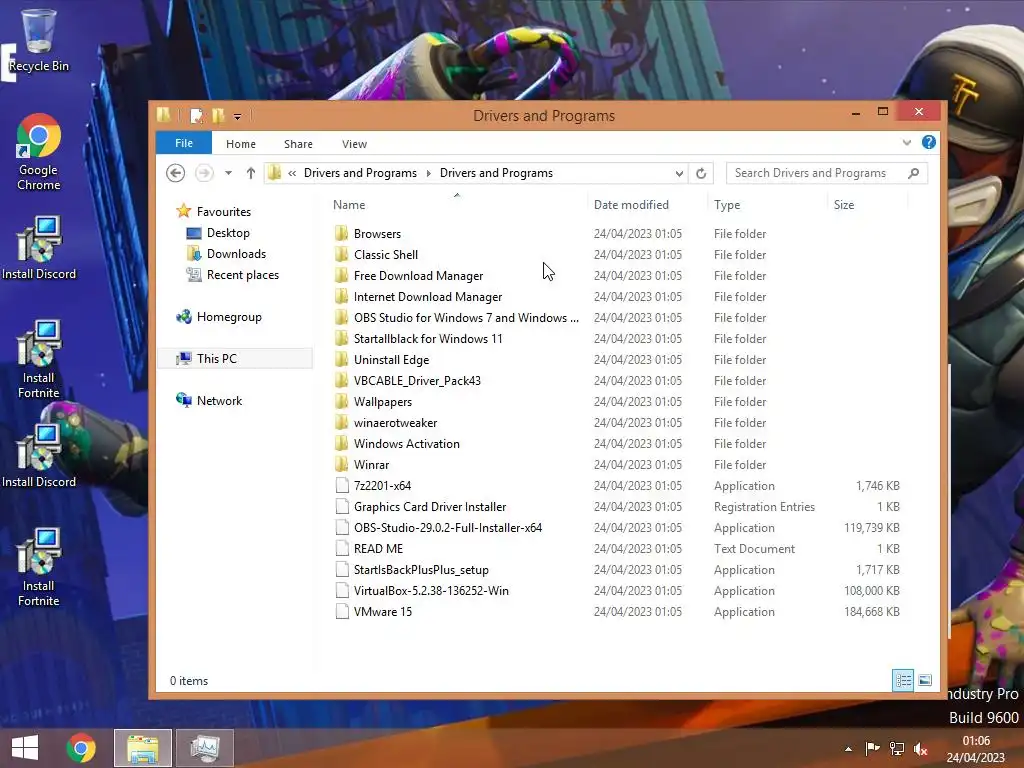Open the network tray icon
The height and width of the screenshot is (768, 1024).
click(x=897, y=749)
